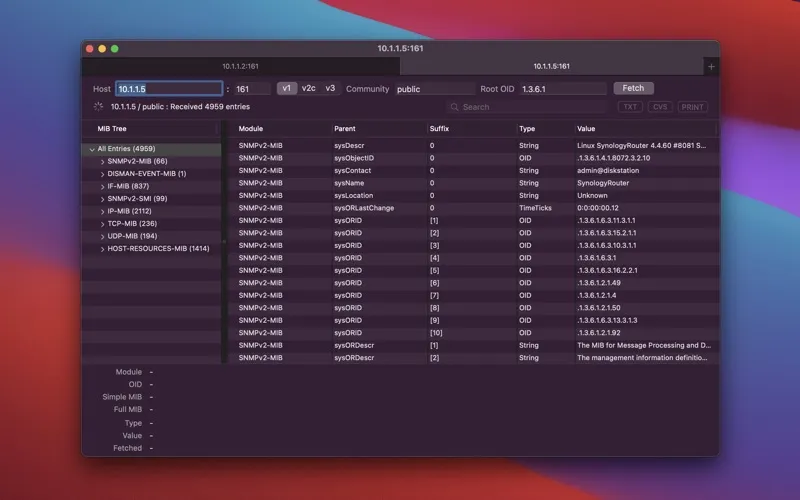The width and height of the screenshot is (800, 500).
Task: Expand the HOST-RESOURCES-MIB (1414) tree node
Action: click(103, 249)
